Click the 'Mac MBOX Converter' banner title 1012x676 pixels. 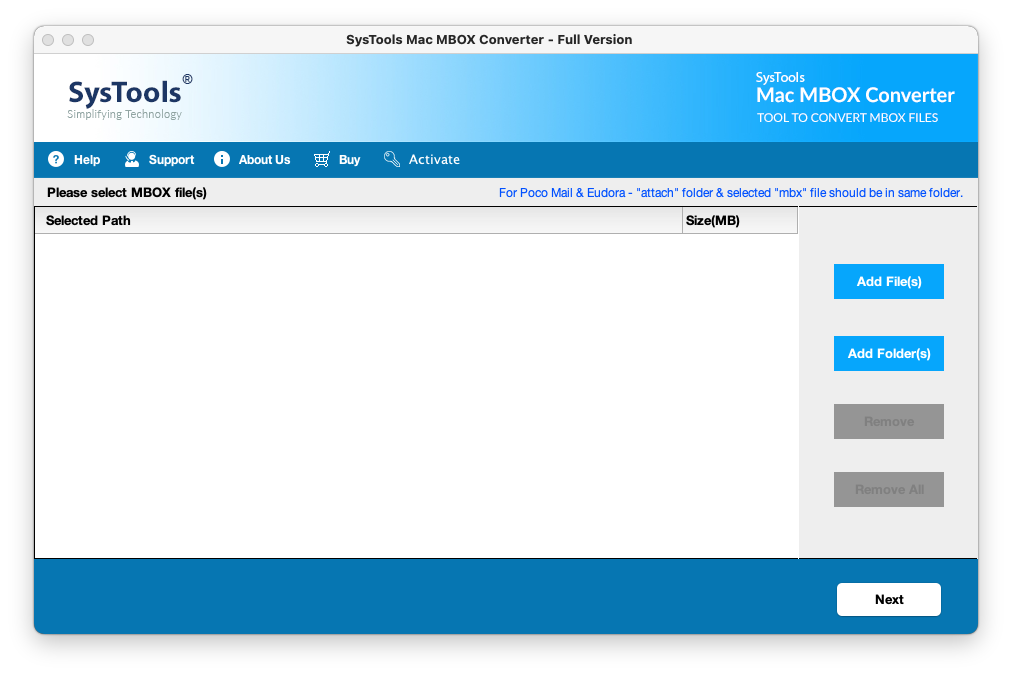click(855, 96)
